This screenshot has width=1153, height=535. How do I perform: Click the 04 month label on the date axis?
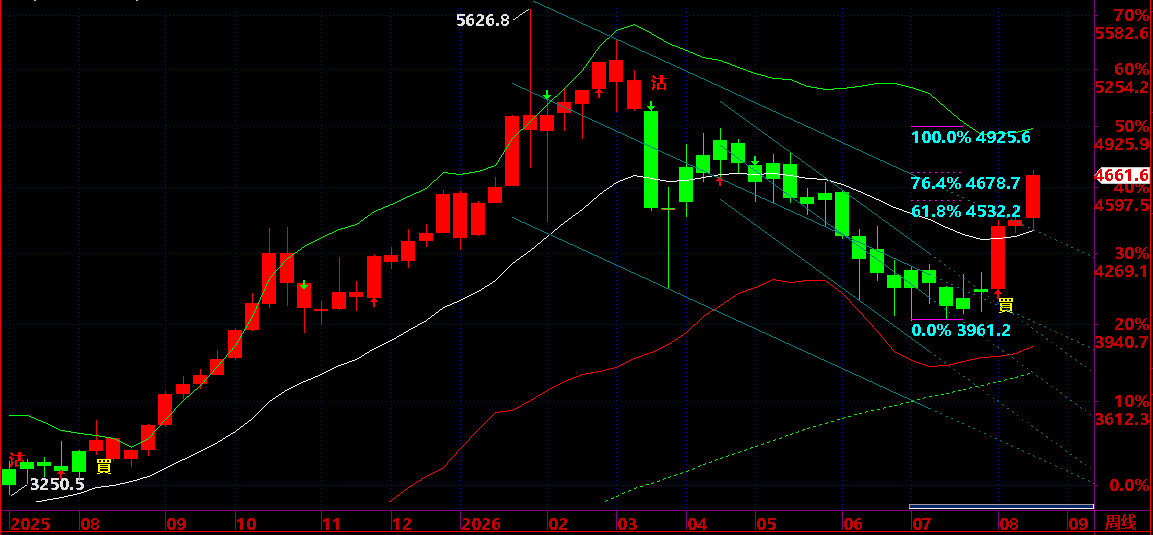pos(697,524)
